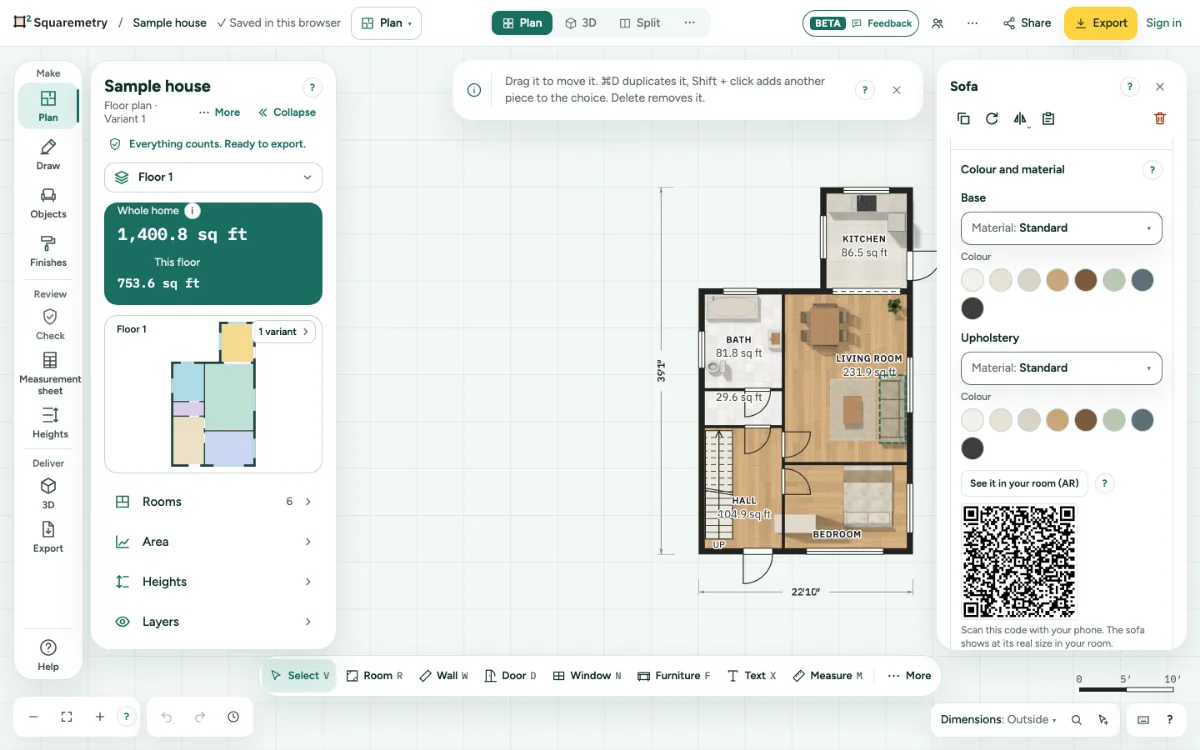Image resolution: width=1200 pixels, height=750 pixels.
Task: Pick the dark charcoal Base colour swatch
Action: pyautogui.click(x=972, y=308)
